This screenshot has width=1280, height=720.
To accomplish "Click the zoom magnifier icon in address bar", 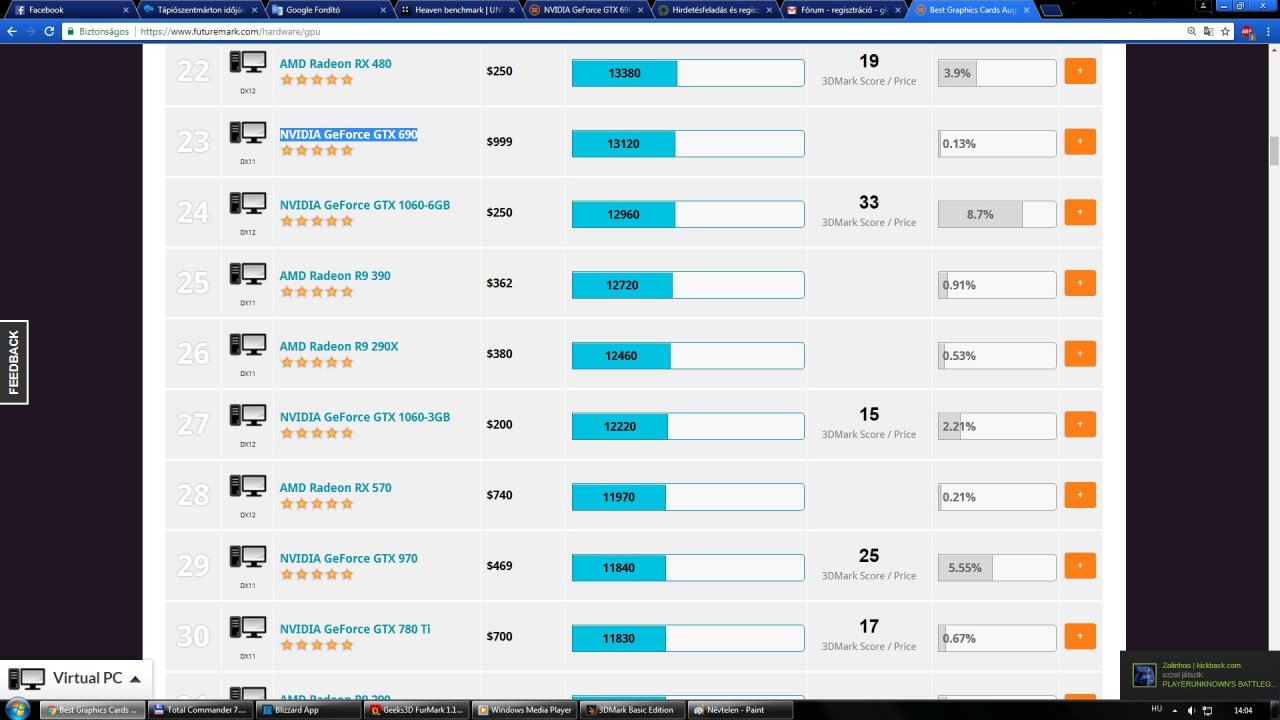I will click(x=1192, y=31).
